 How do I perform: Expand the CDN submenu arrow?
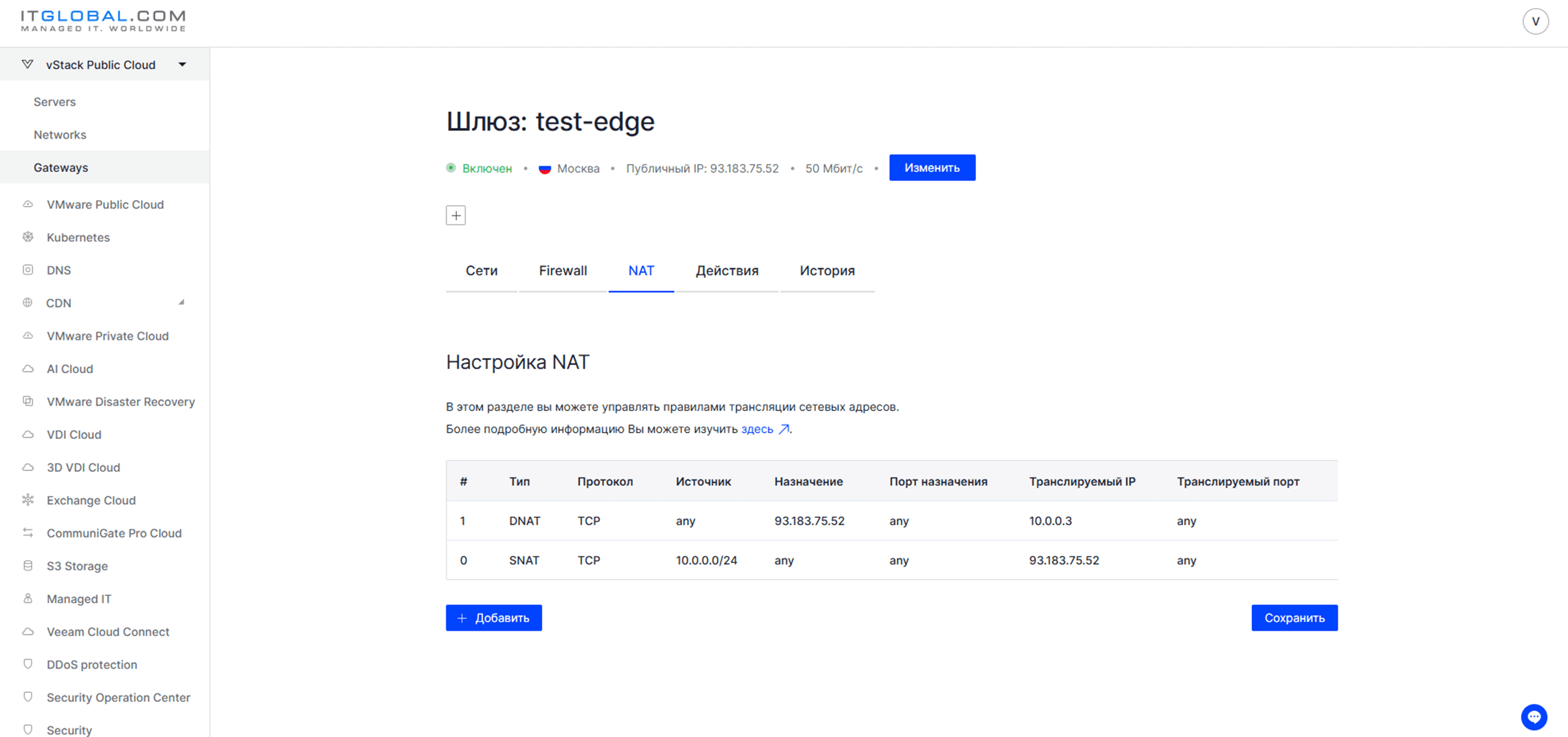(x=181, y=303)
